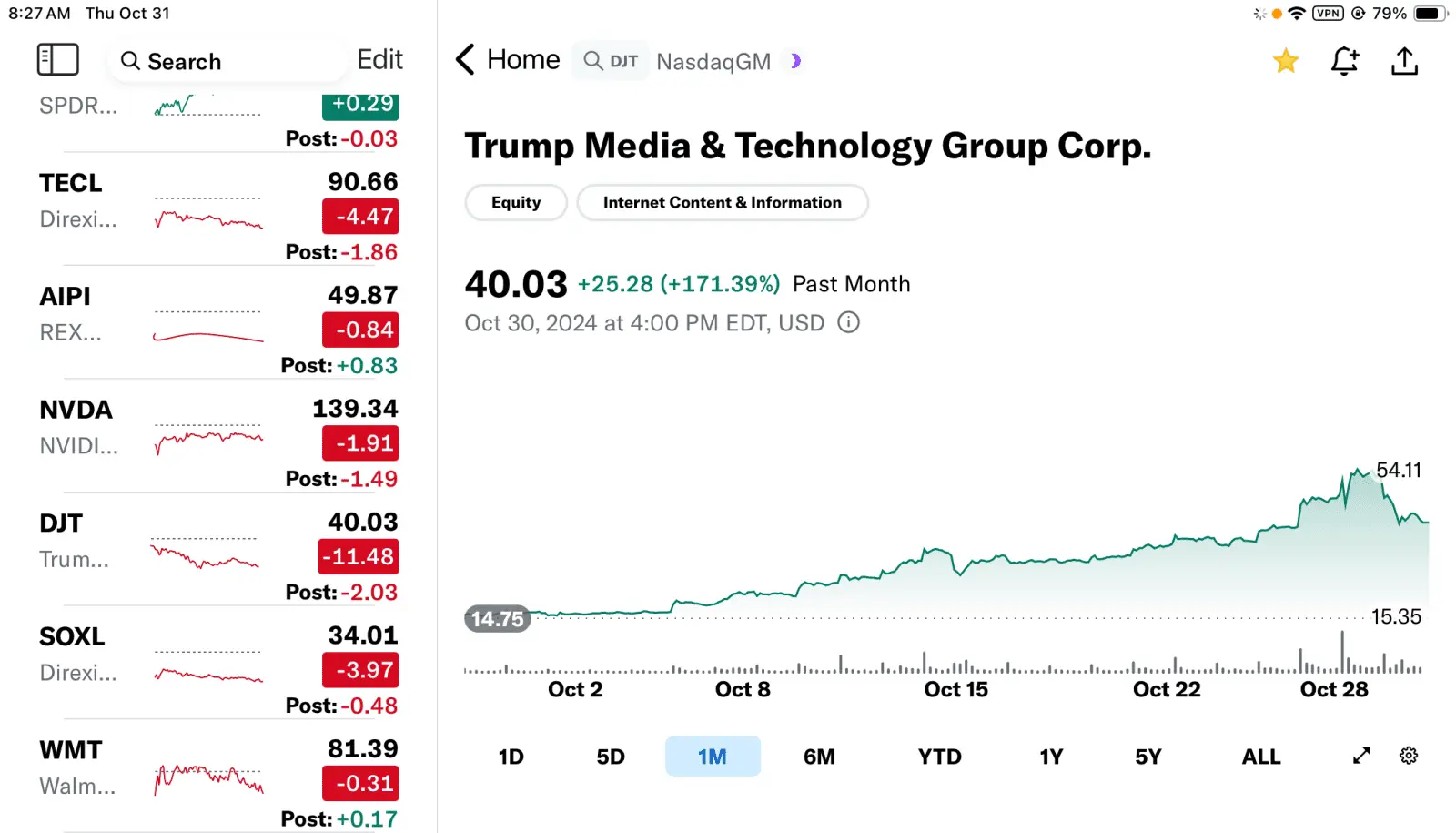Viewport: 1456px width, 833px height.
Task: Toggle TECL change badge -4.47
Action: click(360, 217)
